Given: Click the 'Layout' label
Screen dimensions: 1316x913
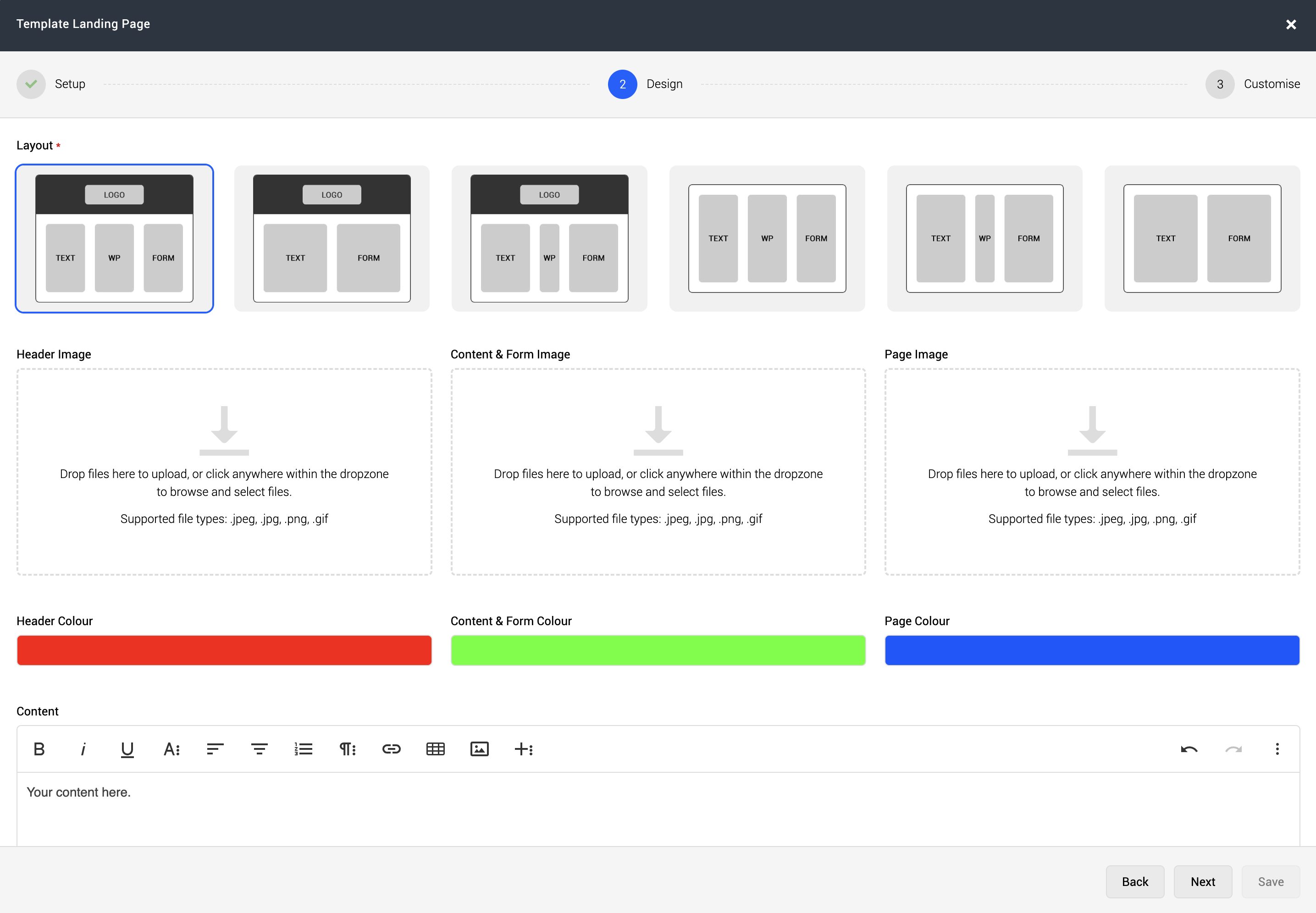Looking at the screenshot, I should 34,145.
